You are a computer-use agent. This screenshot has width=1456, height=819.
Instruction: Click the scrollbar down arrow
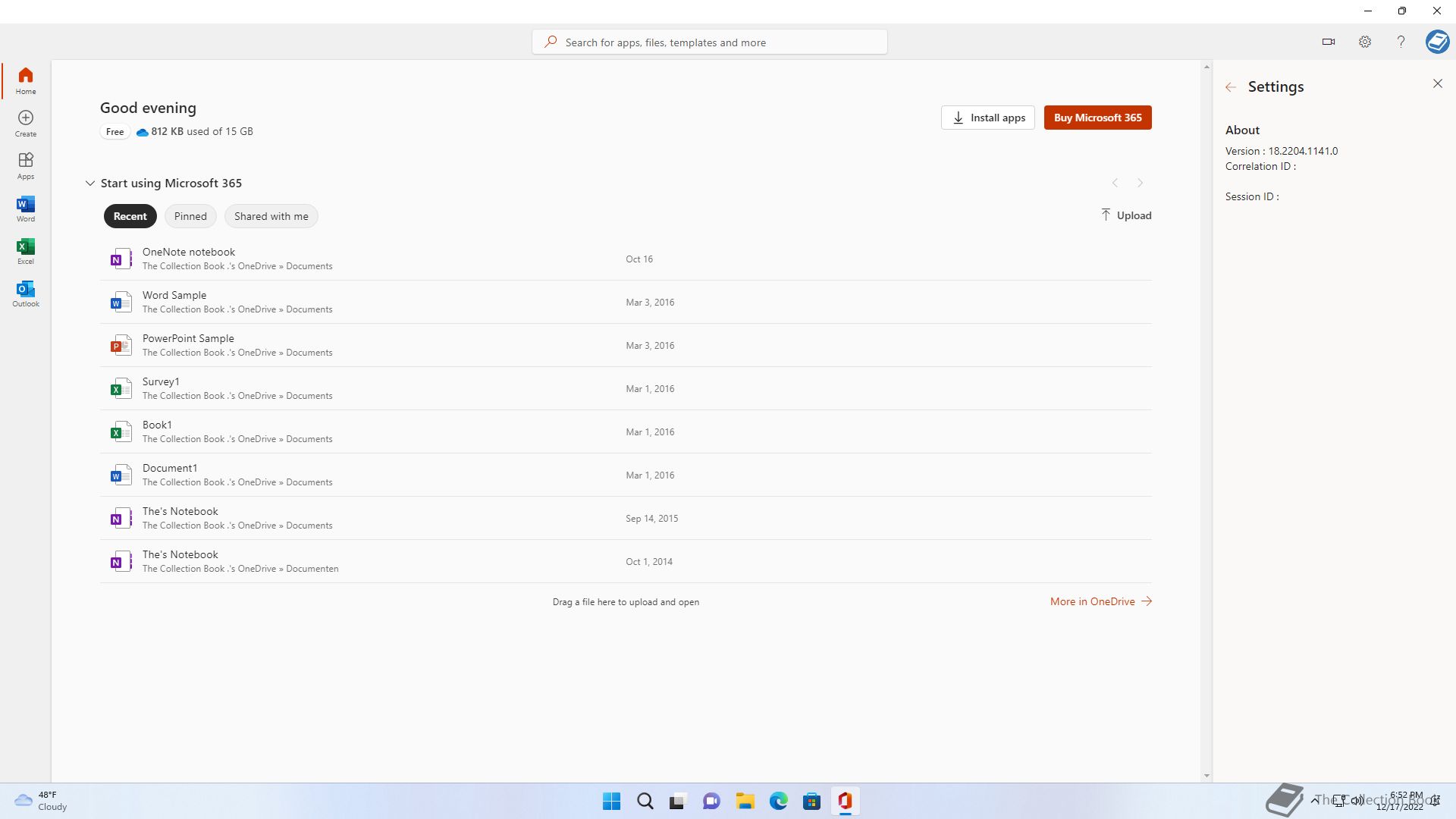[x=1207, y=776]
